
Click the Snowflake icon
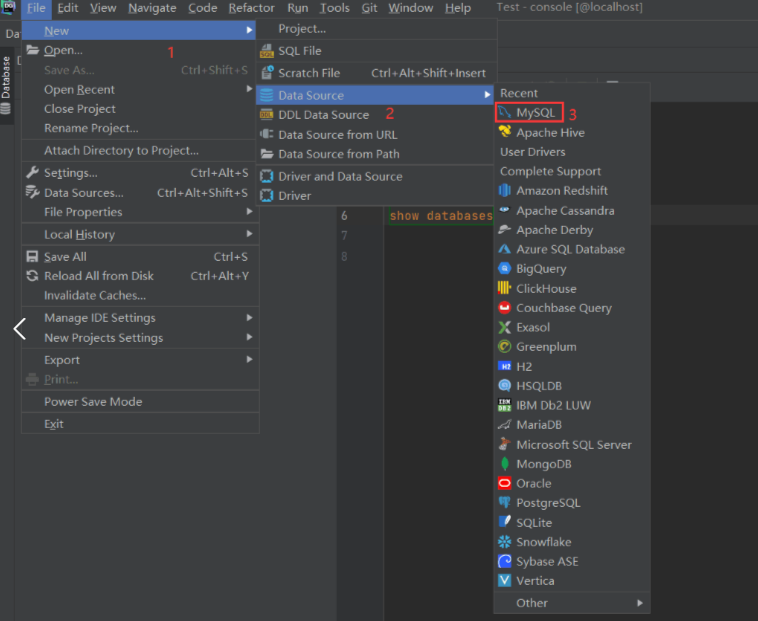click(x=504, y=542)
